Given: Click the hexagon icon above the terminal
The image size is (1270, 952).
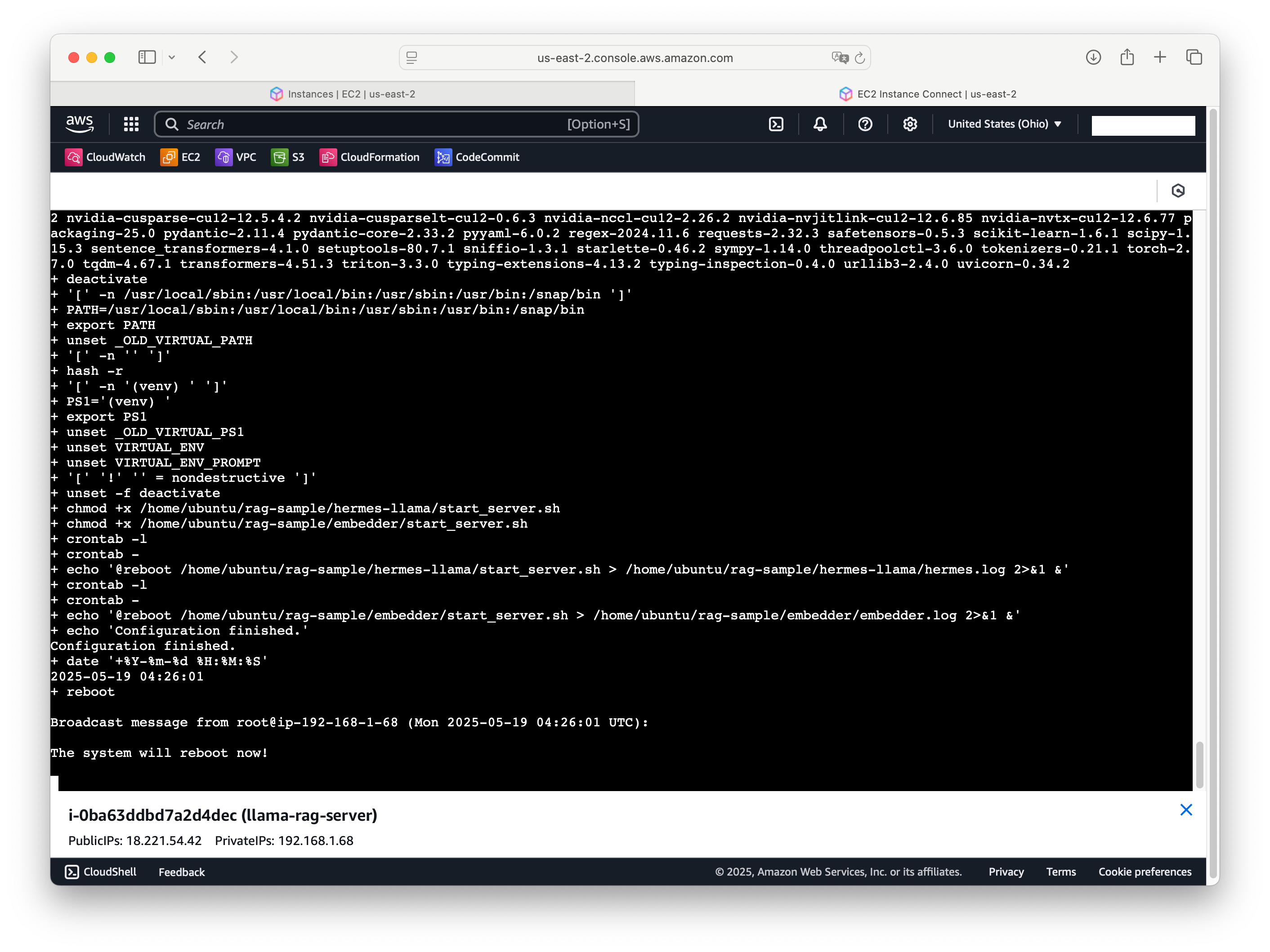Looking at the screenshot, I should pos(1177,191).
